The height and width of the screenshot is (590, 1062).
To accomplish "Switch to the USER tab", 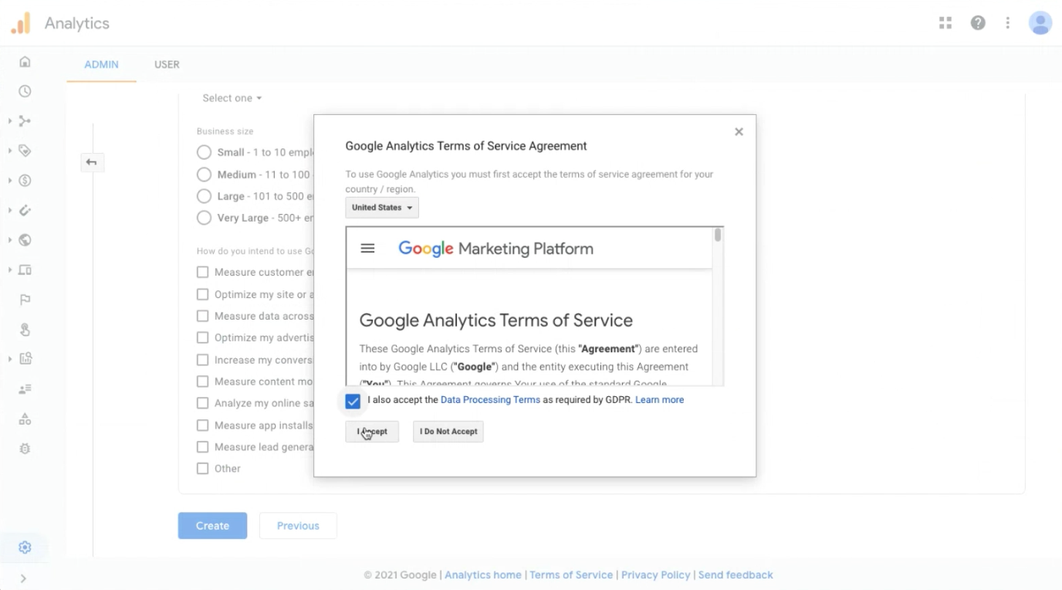I will [x=167, y=64].
